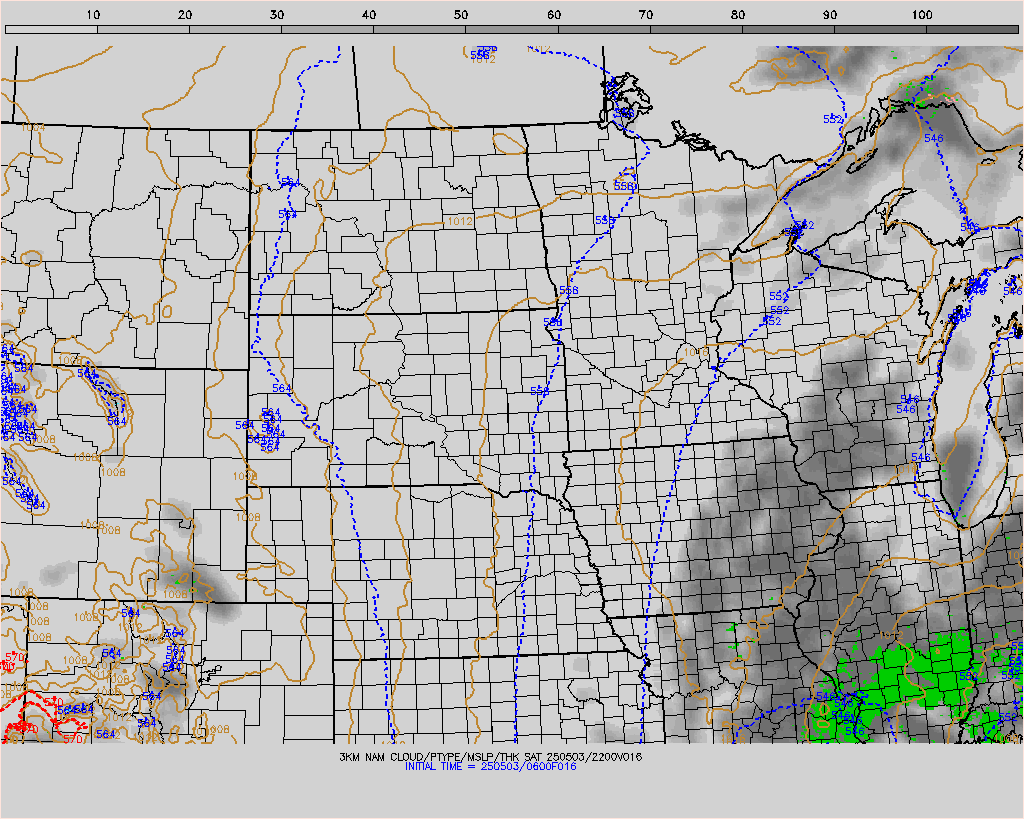Click the "20" value on cloud scale

(185, 14)
